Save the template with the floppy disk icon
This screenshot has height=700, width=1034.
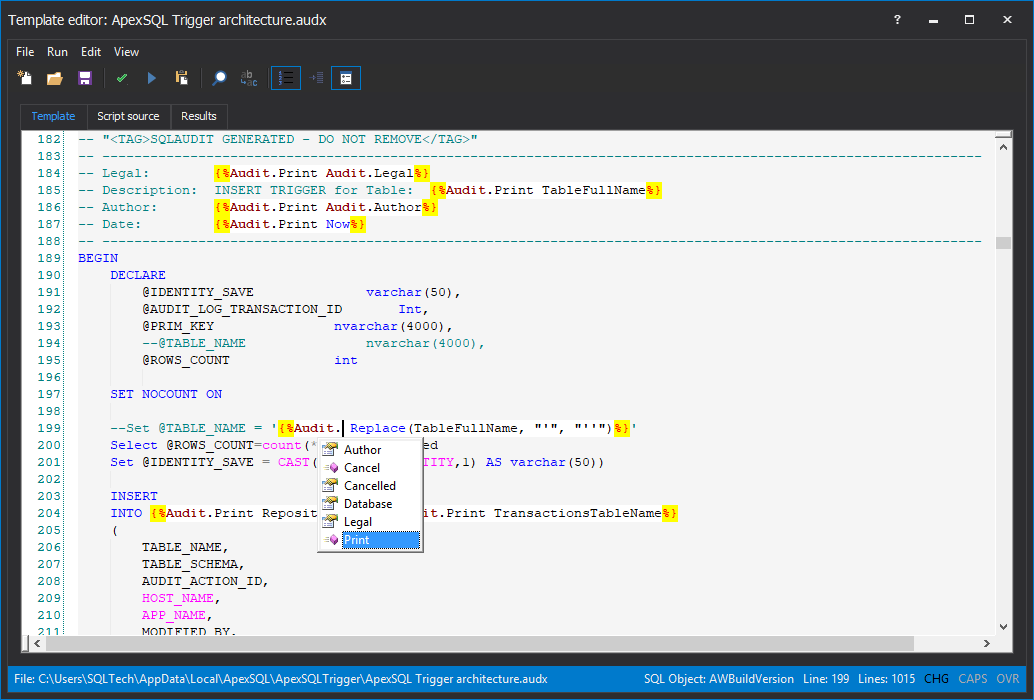tap(85, 78)
